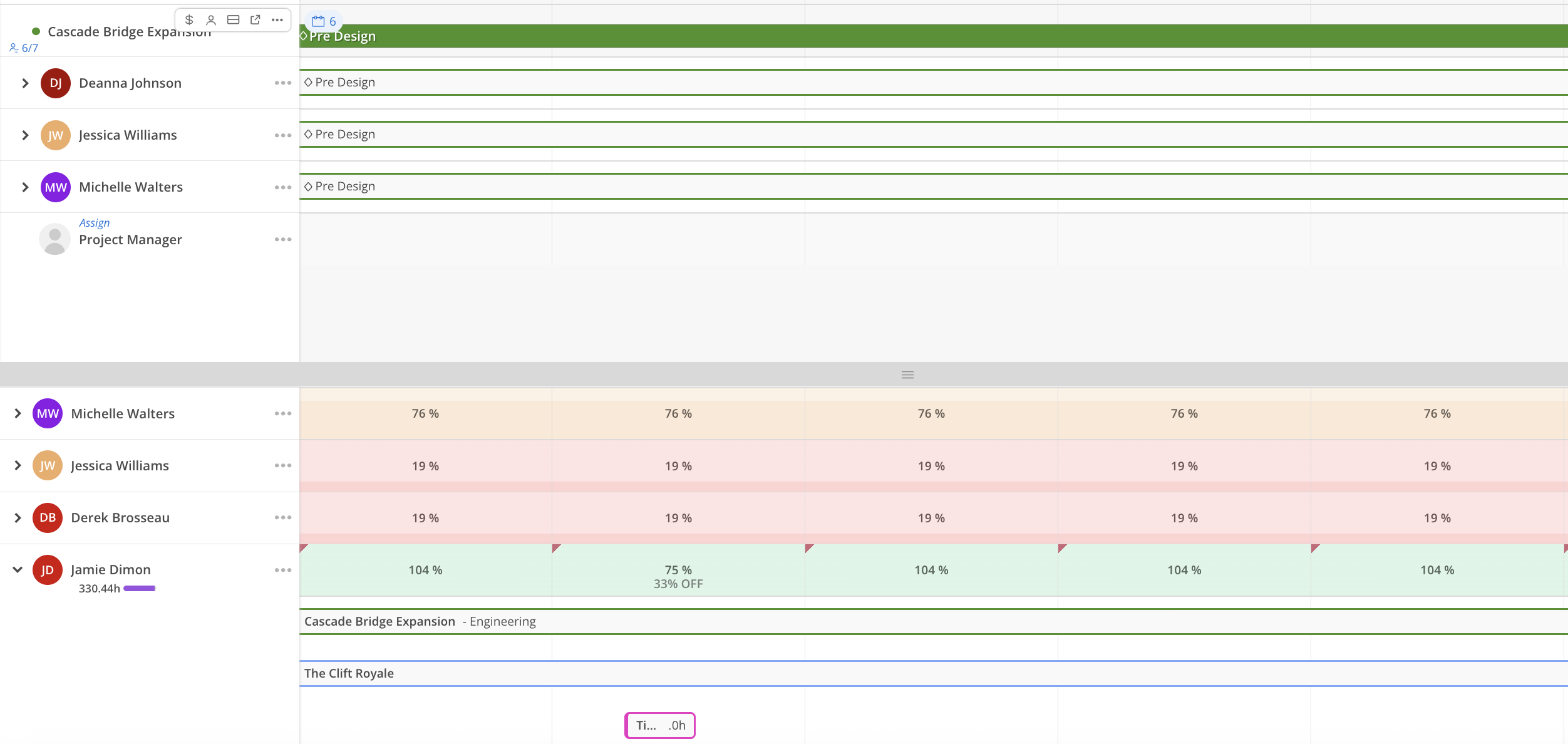Click the split rows layout icon
This screenshot has width=1568, height=744.
tap(233, 20)
